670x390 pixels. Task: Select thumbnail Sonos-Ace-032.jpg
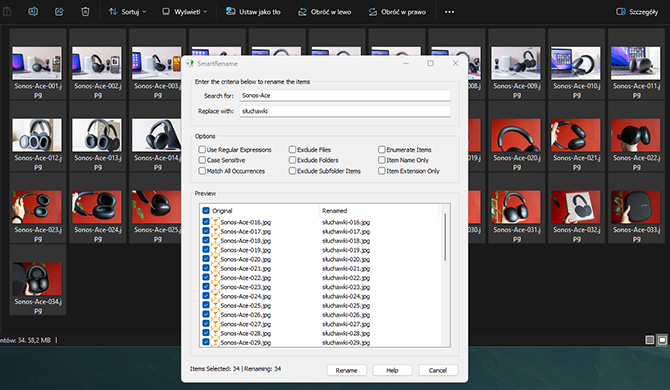[x=576, y=208]
